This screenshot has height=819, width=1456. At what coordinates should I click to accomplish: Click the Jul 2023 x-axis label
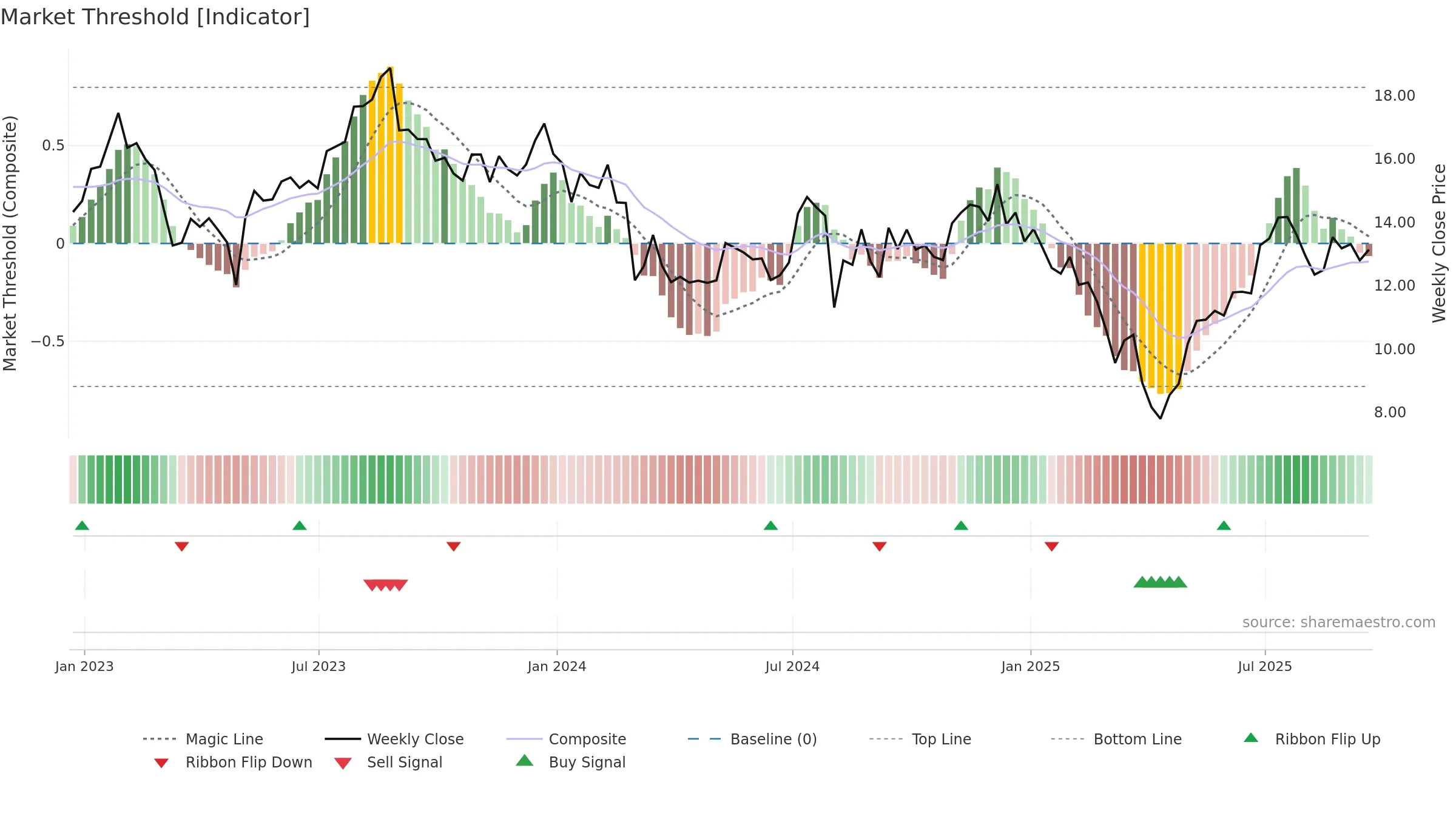point(318,666)
